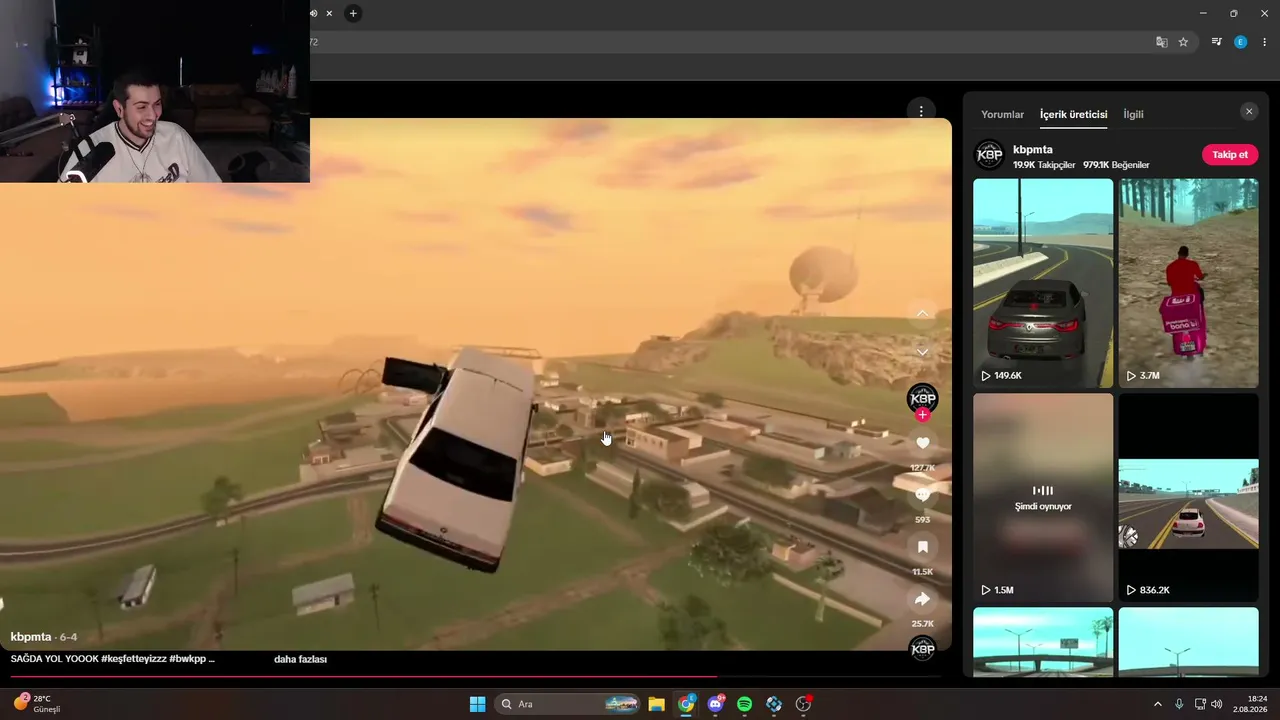Click the taskbar Ara search box

568,704
